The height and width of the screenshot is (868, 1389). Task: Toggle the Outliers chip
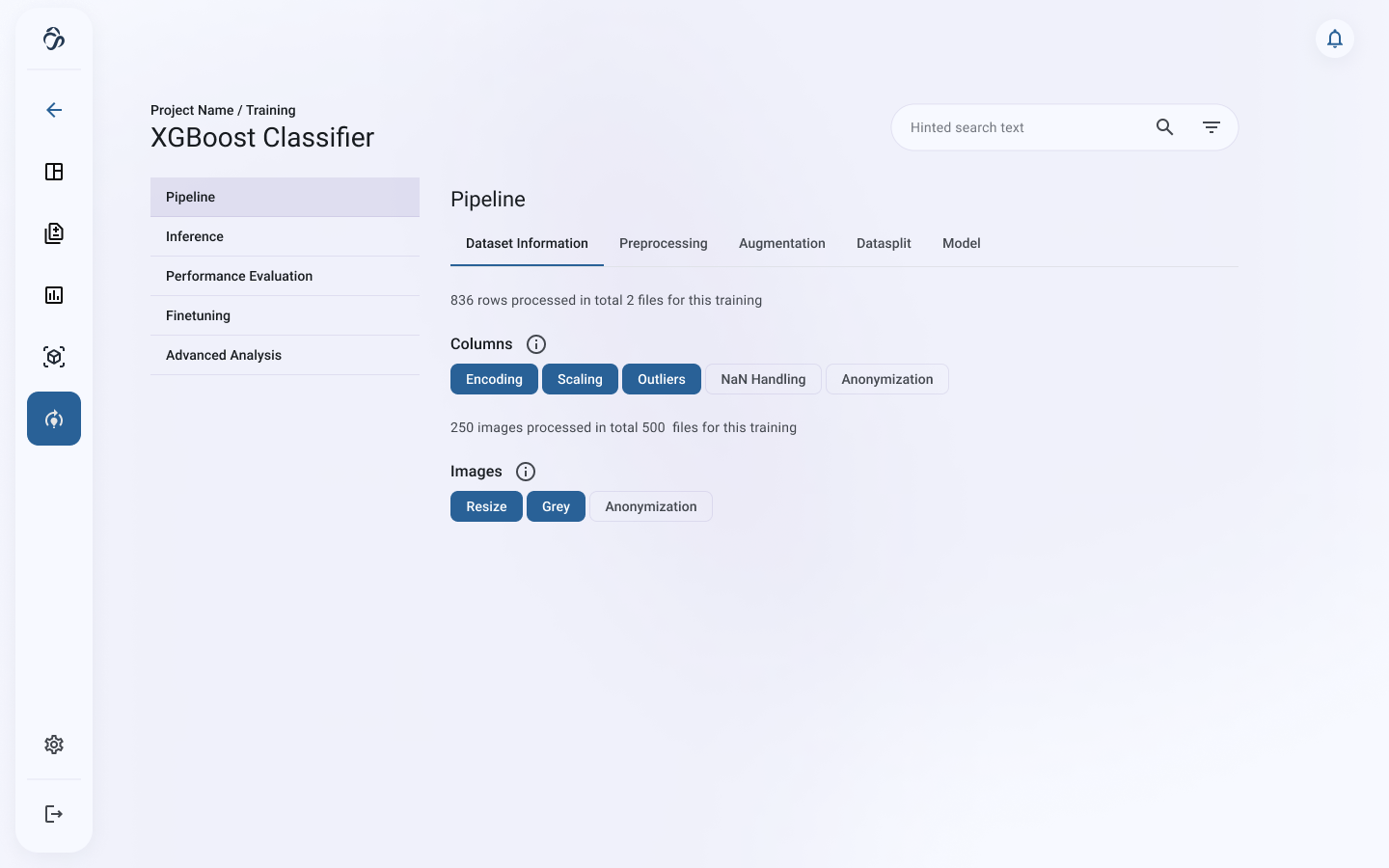click(x=662, y=379)
